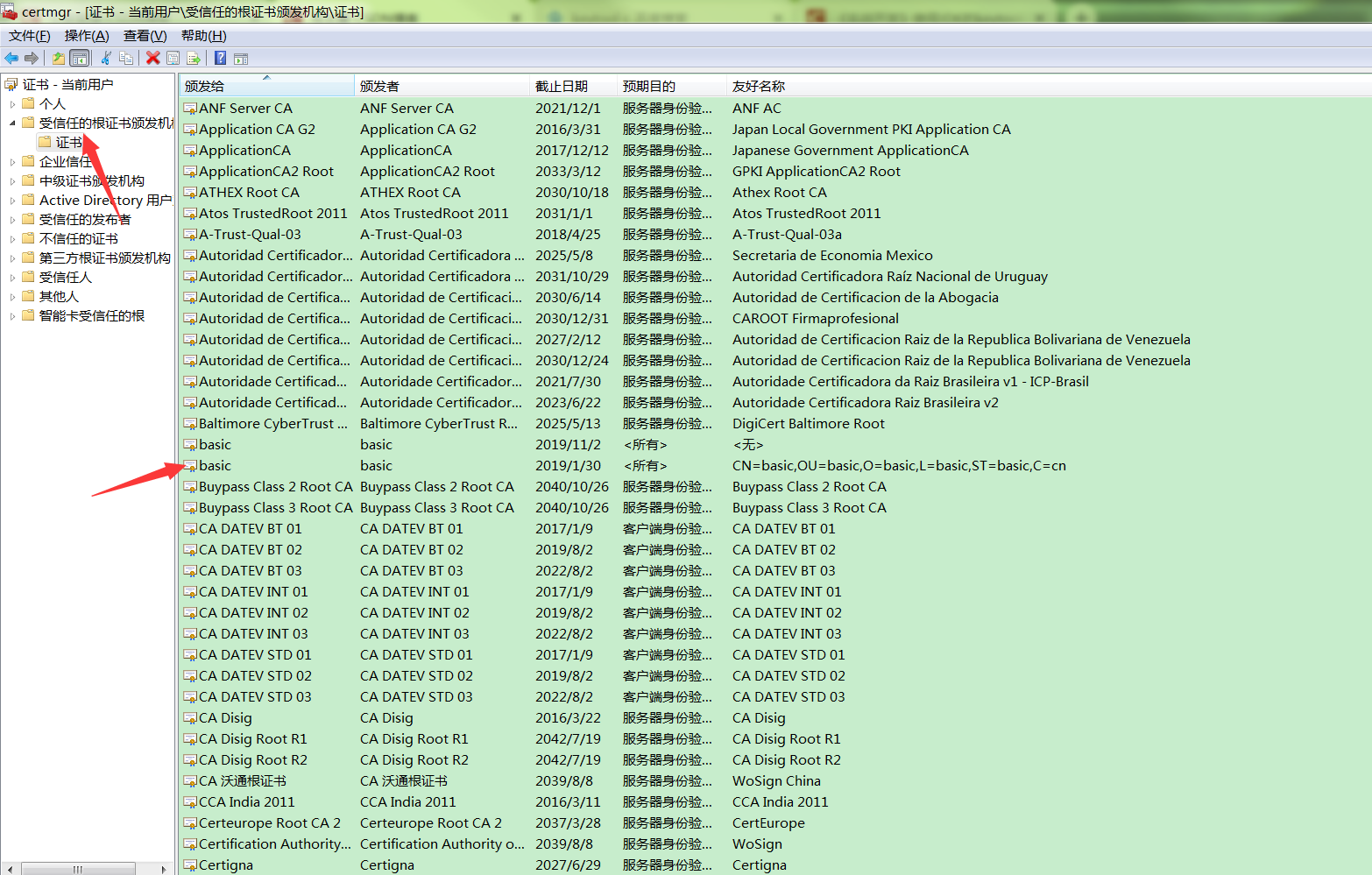This screenshot has width=1372, height=875.
Task: Click the scissors Cut icon
Action: (106, 58)
